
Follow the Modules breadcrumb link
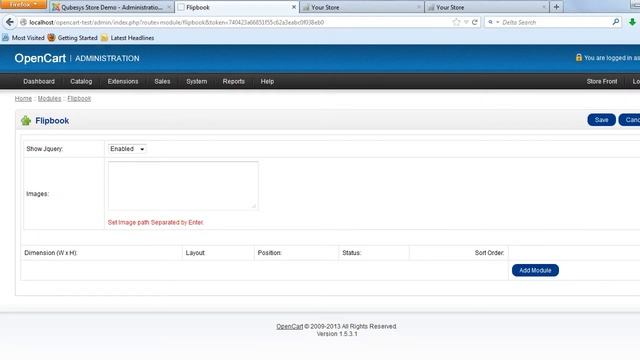[x=49, y=98]
